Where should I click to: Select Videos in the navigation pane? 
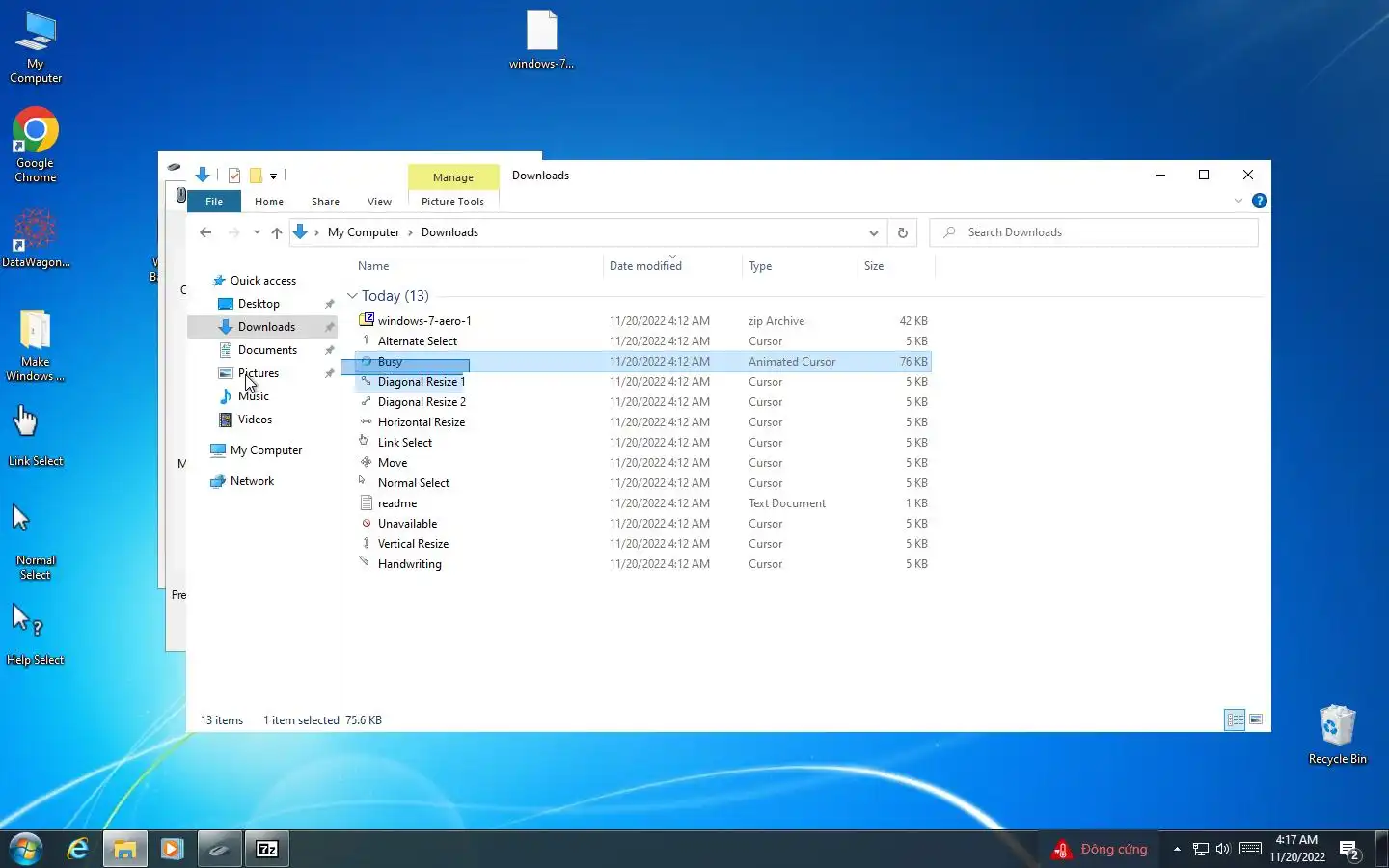255,420
